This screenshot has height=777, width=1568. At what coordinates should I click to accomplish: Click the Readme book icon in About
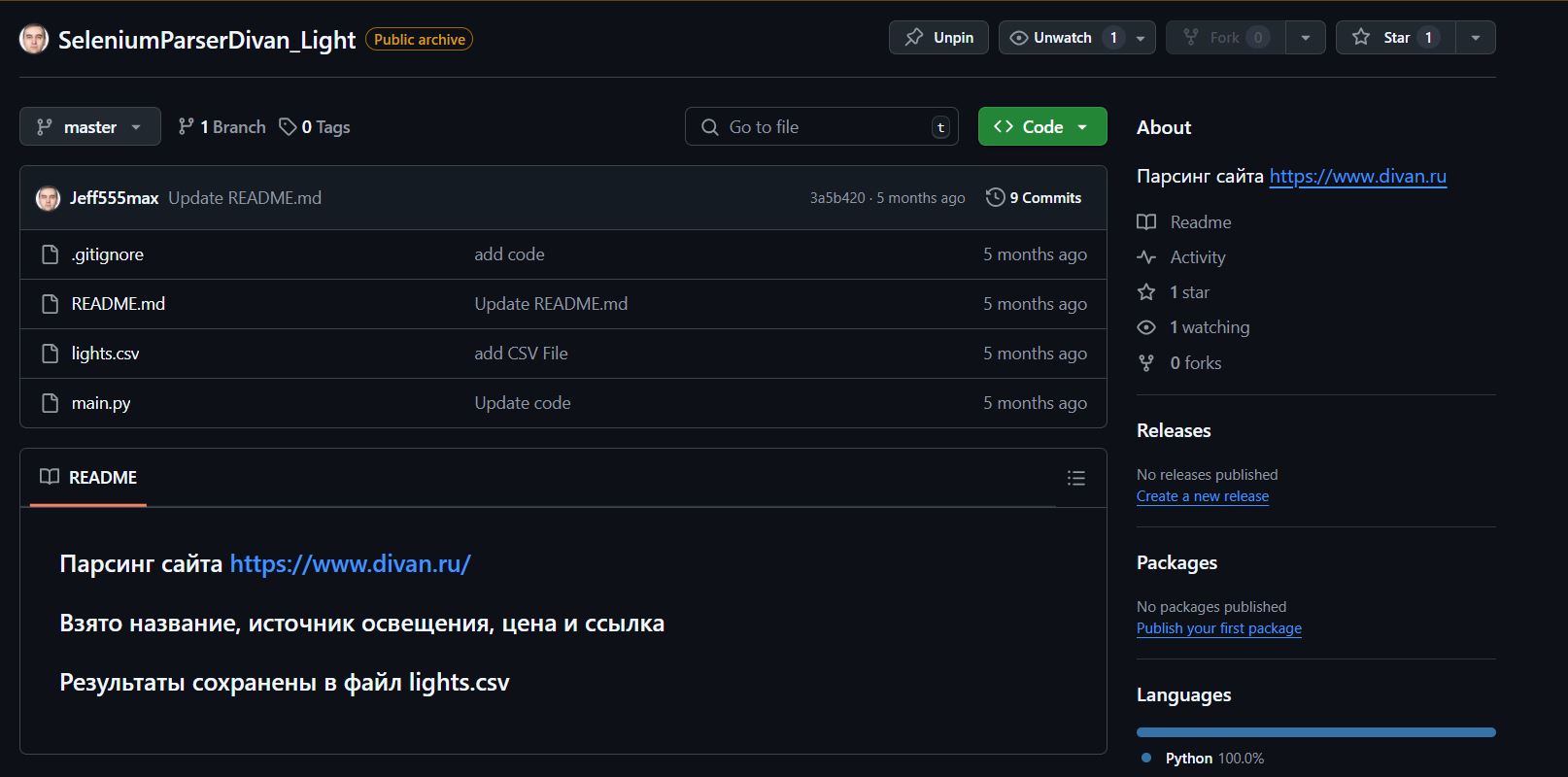[1146, 222]
